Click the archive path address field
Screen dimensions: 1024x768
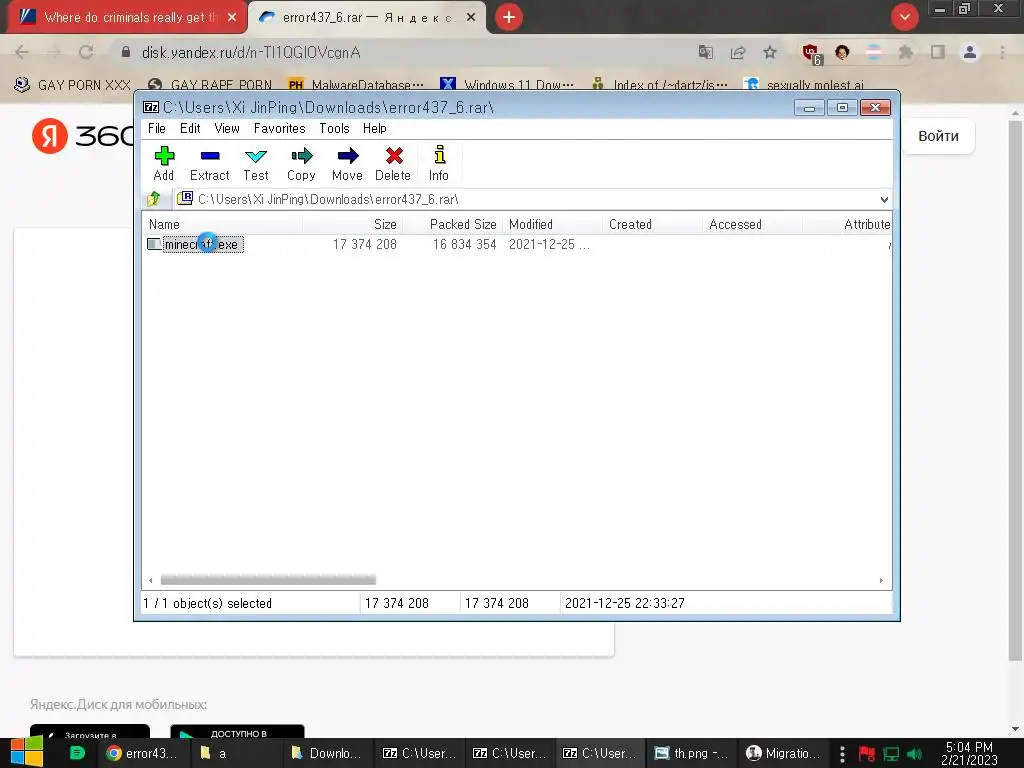pos(526,199)
